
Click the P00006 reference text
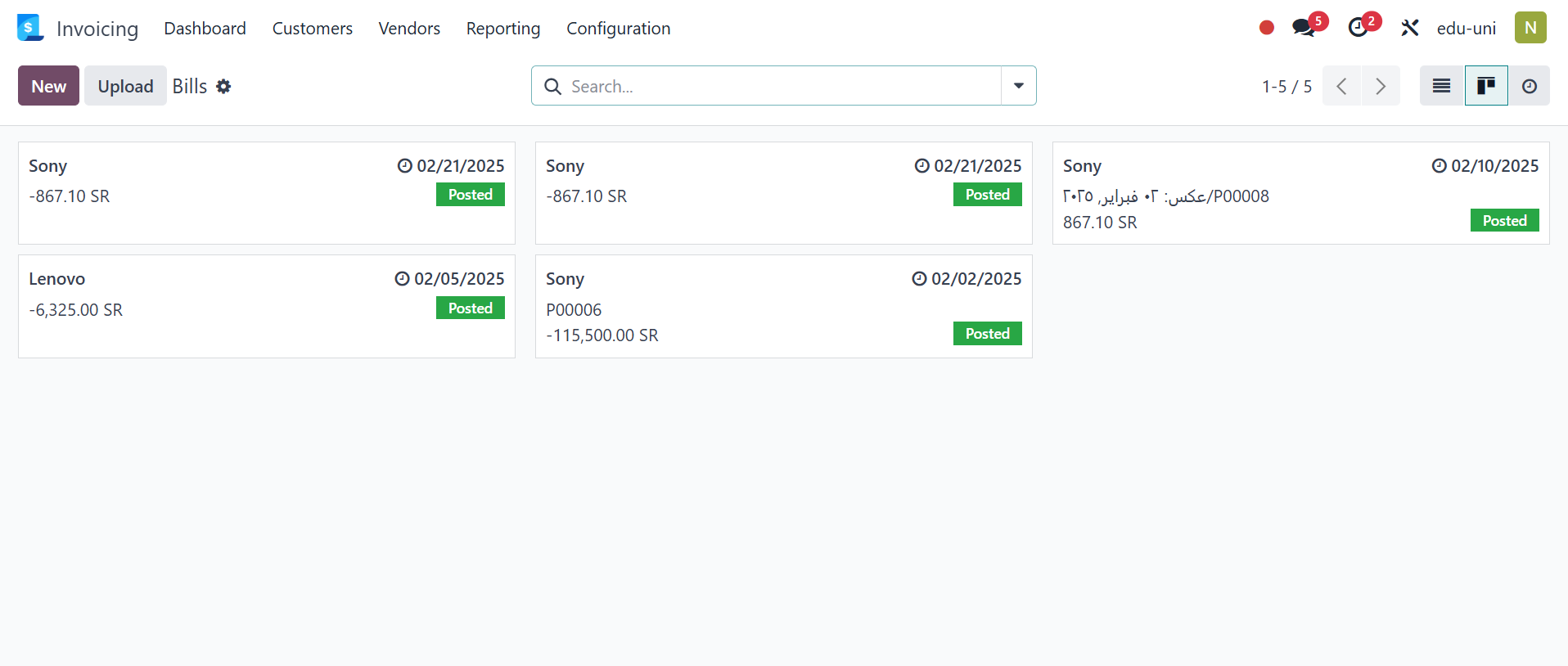point(574,310)
